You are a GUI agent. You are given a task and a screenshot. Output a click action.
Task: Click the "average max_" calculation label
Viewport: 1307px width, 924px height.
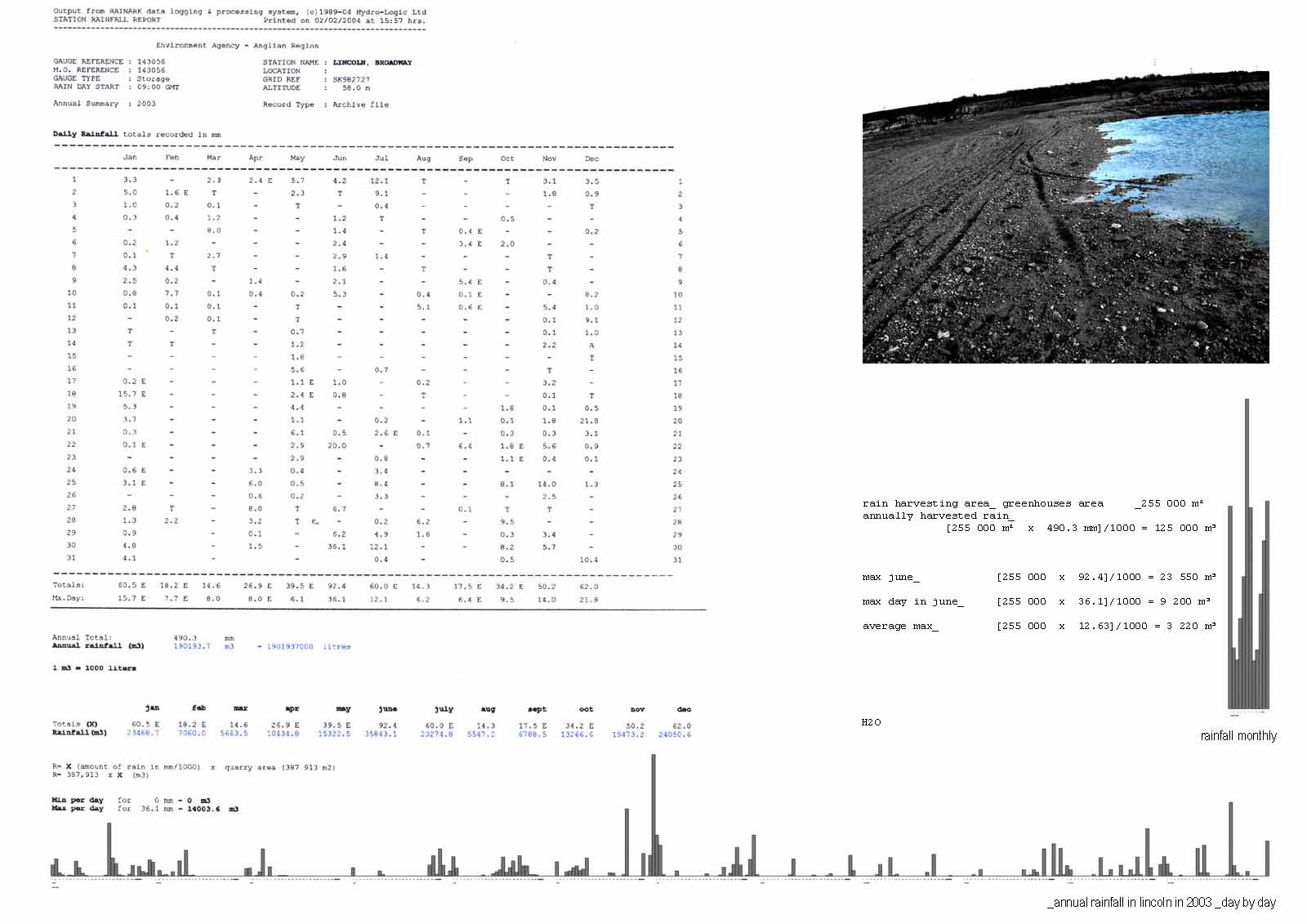(900, 626)
